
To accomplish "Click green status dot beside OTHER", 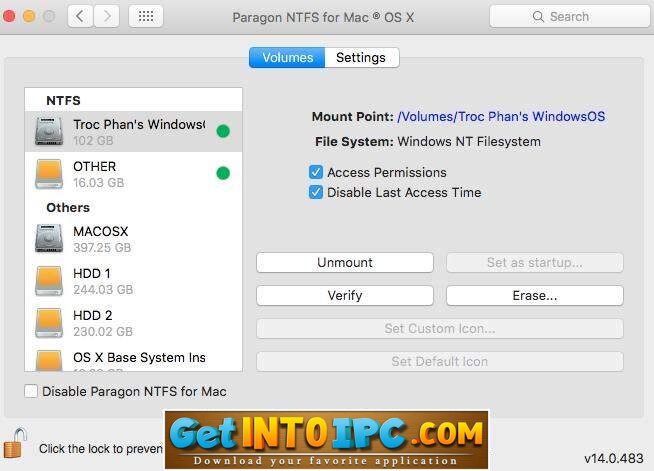I will (223, 173).
